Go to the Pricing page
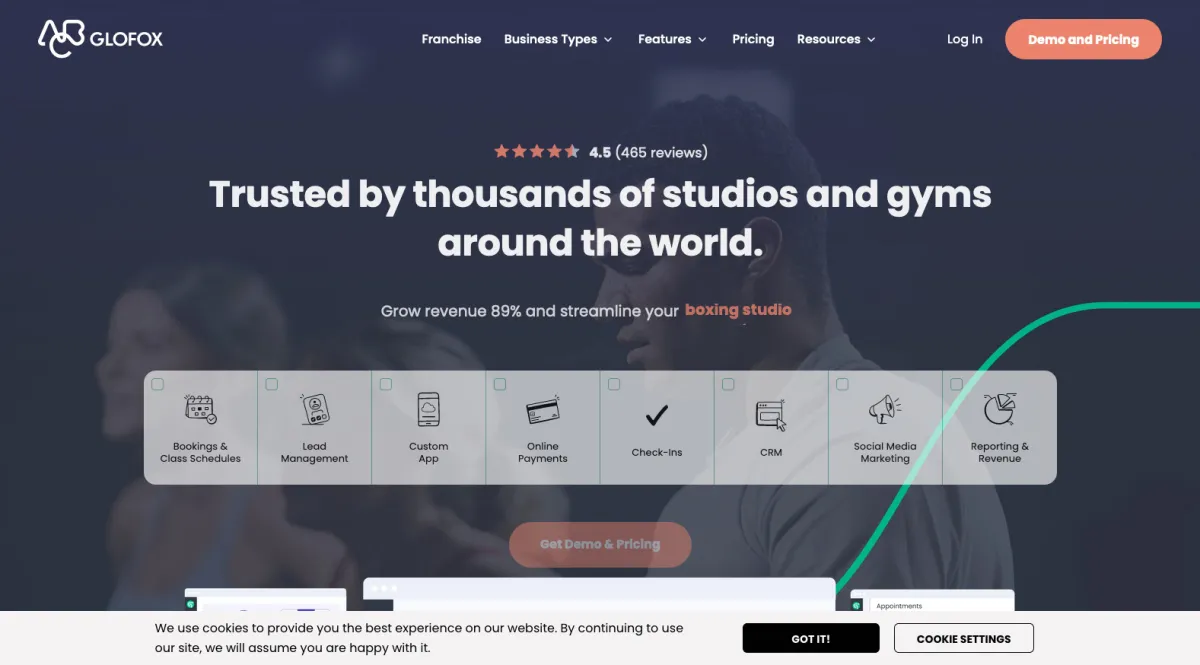Viewport: 1200px width, 665px height. coord(753,39)
